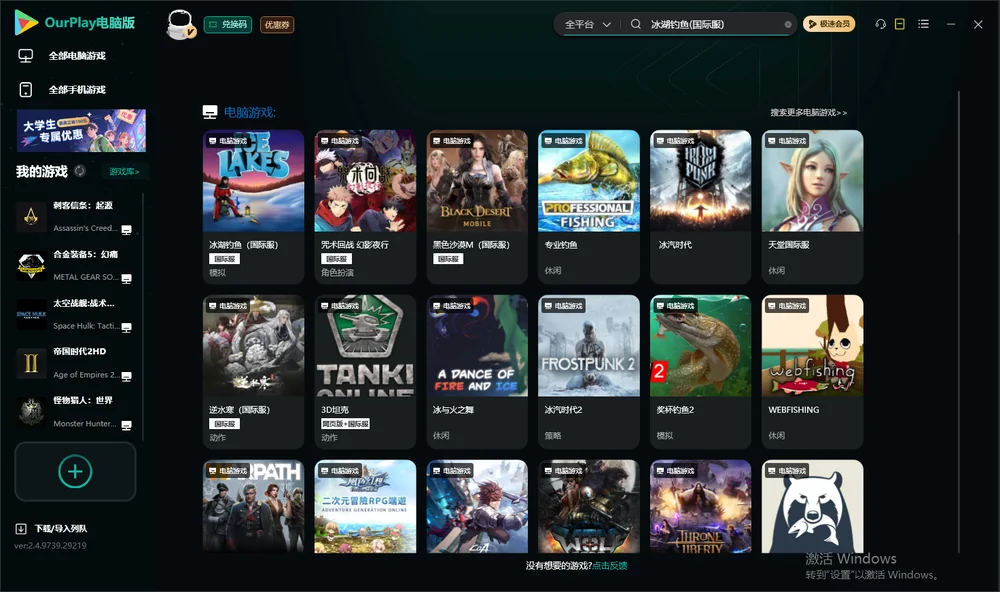Open the 大学生专属优惠 banner

point(81,131)
